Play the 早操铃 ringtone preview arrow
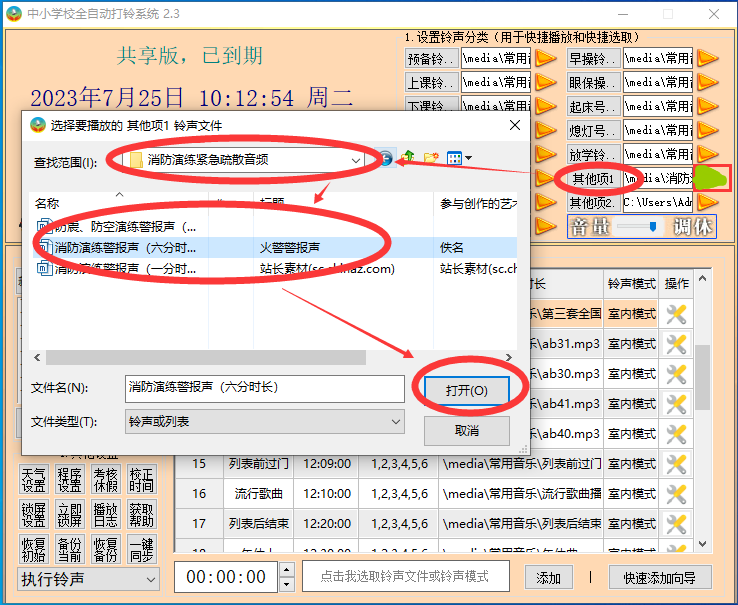This screenshot has height=605, width=738. (x=707, y=59)
